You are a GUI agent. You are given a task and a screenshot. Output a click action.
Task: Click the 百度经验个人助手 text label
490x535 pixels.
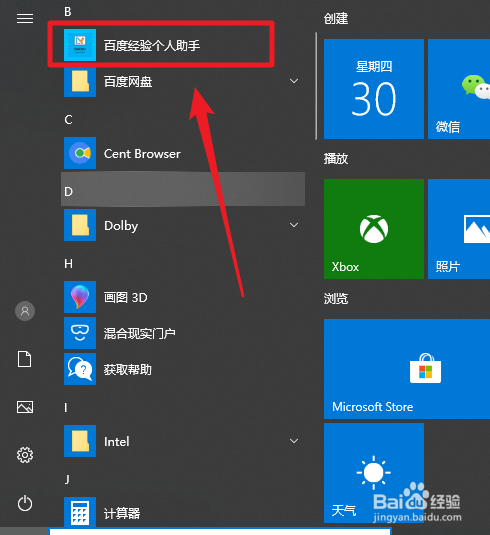pyautogui.click(x=152, y=45)
